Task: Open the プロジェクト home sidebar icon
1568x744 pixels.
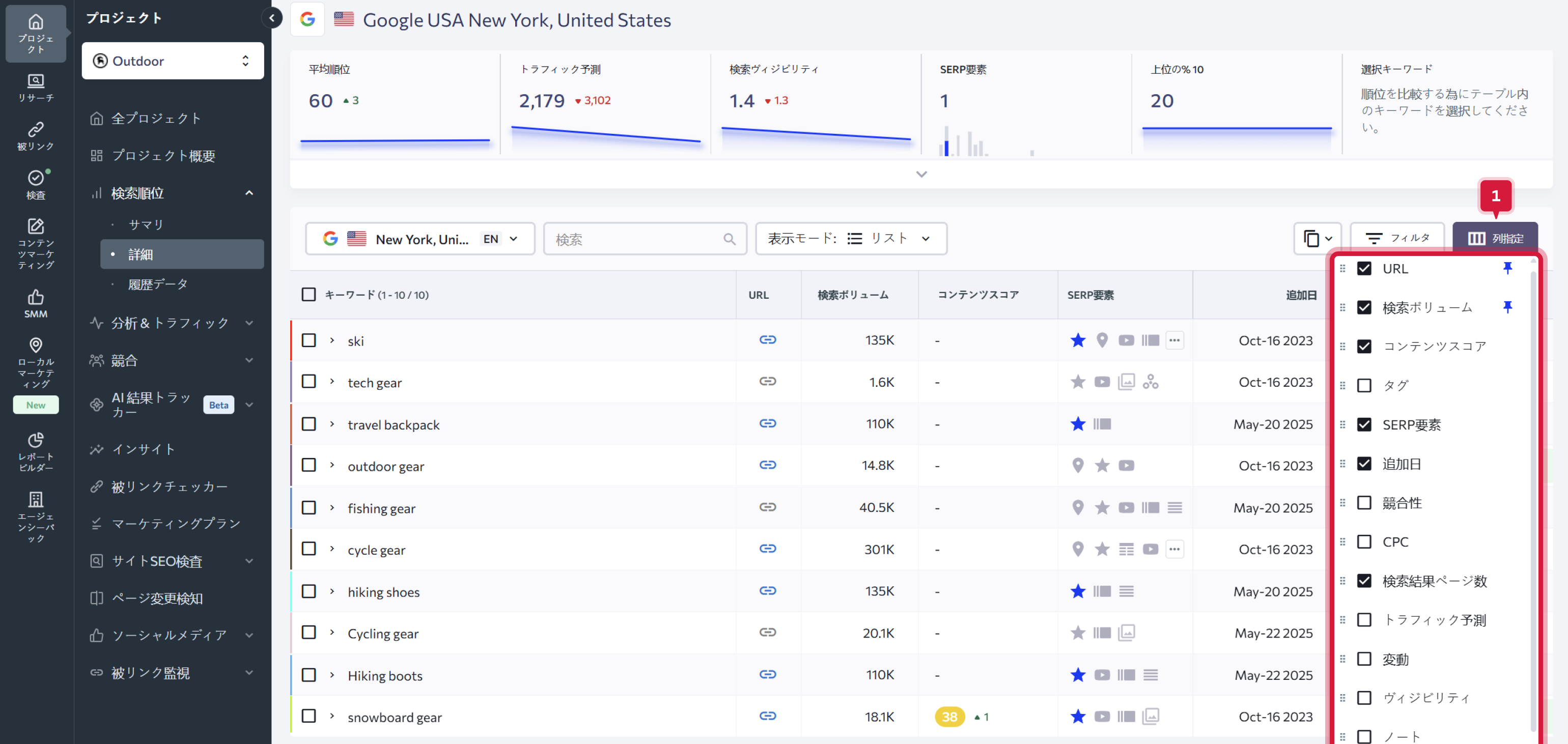Action: [35, 34]
